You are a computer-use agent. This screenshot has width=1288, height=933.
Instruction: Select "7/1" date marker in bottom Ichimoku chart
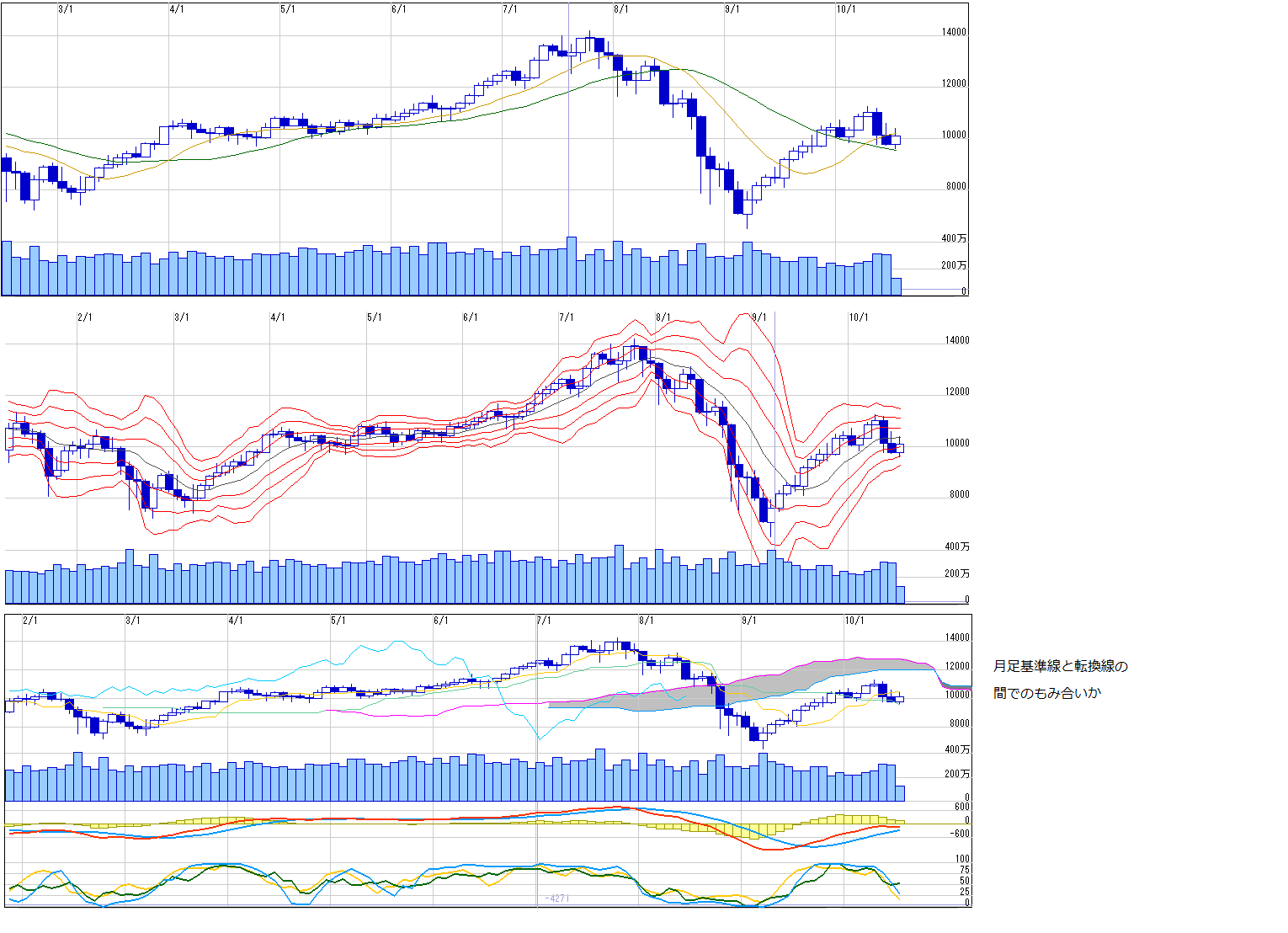(x=544, y=621)
